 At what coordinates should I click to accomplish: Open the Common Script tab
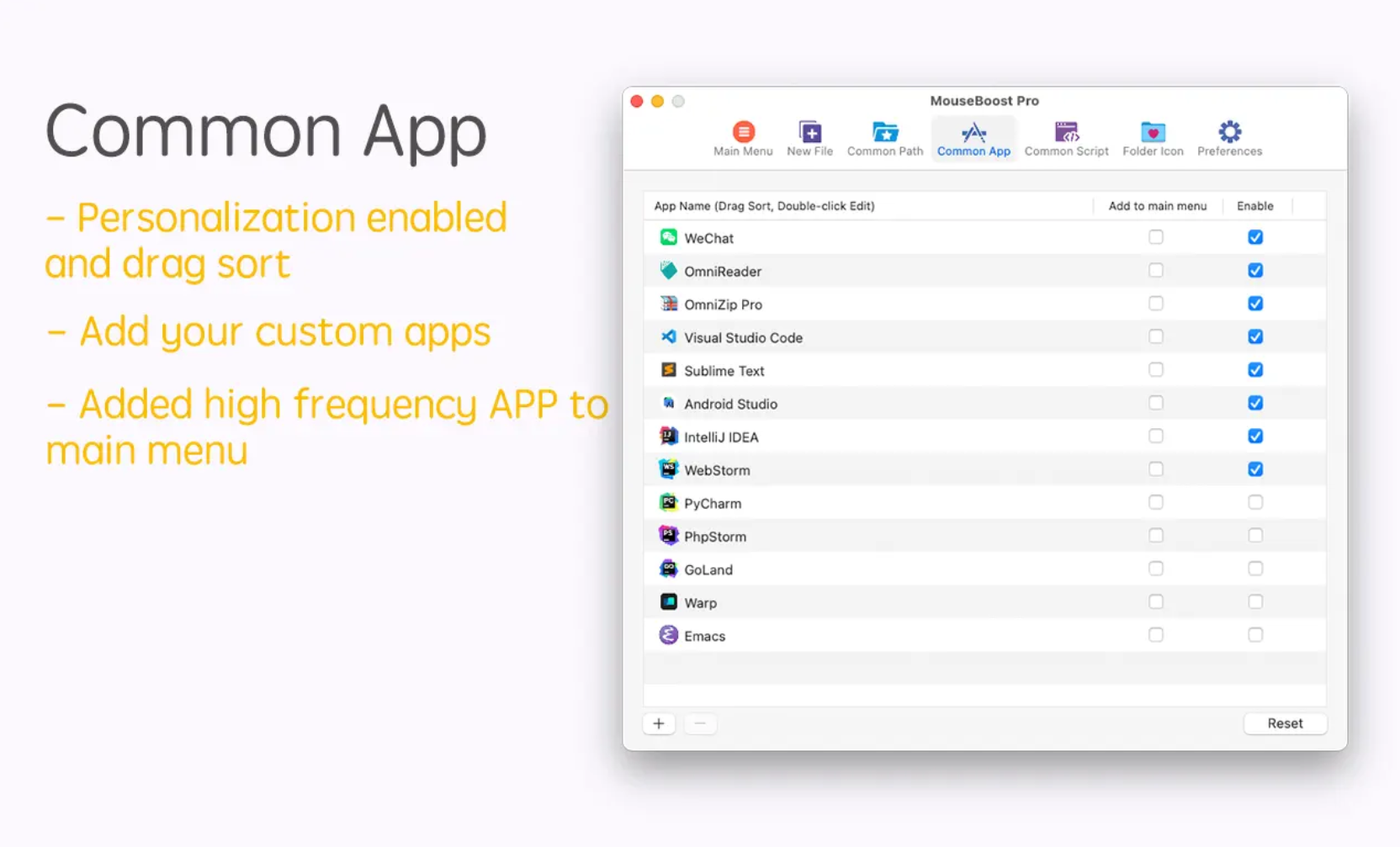[1066, 139]
